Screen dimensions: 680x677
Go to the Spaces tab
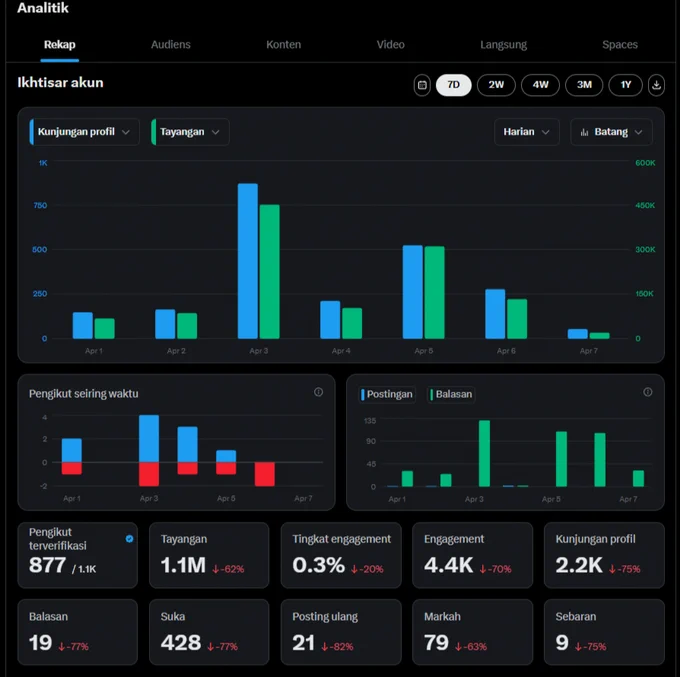pos(620,45)
